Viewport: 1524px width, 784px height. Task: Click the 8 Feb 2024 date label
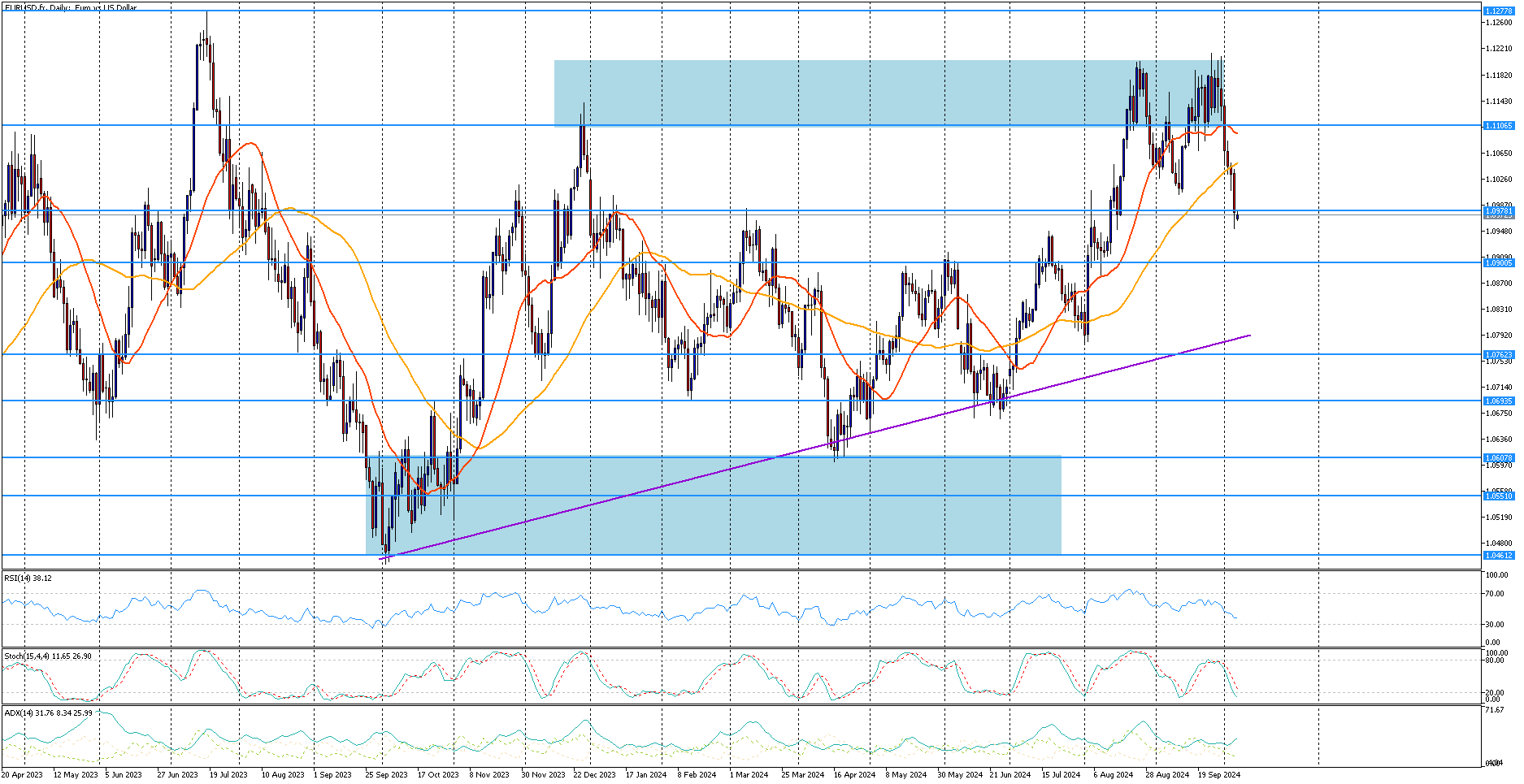[697, 774]
